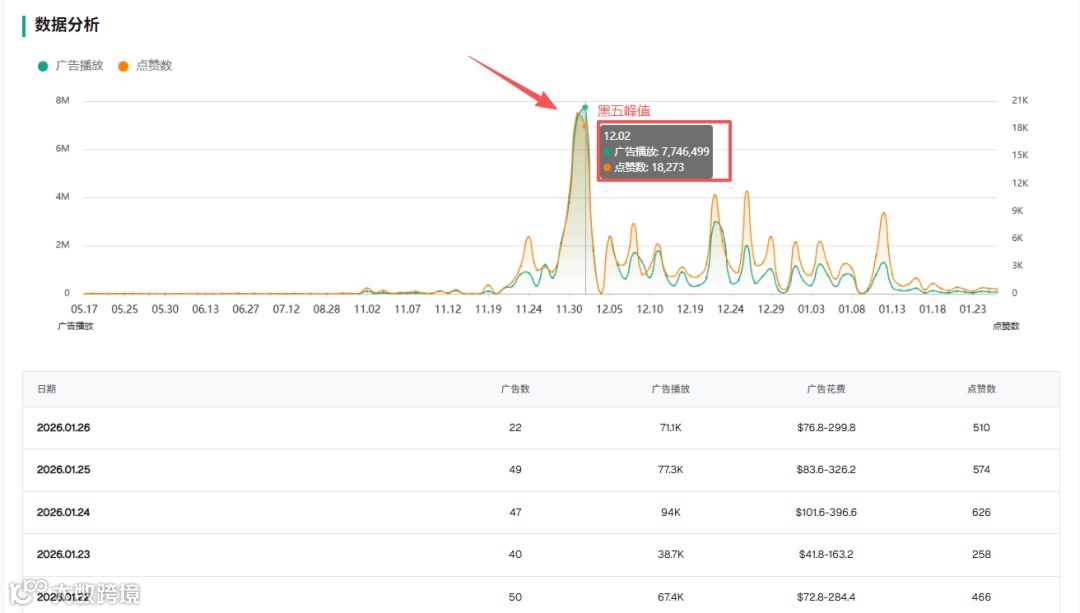Click the 广告播放 7,746,499 tooltip line
The width and height of the screenshot is (1080, 613).
point(656,152)
